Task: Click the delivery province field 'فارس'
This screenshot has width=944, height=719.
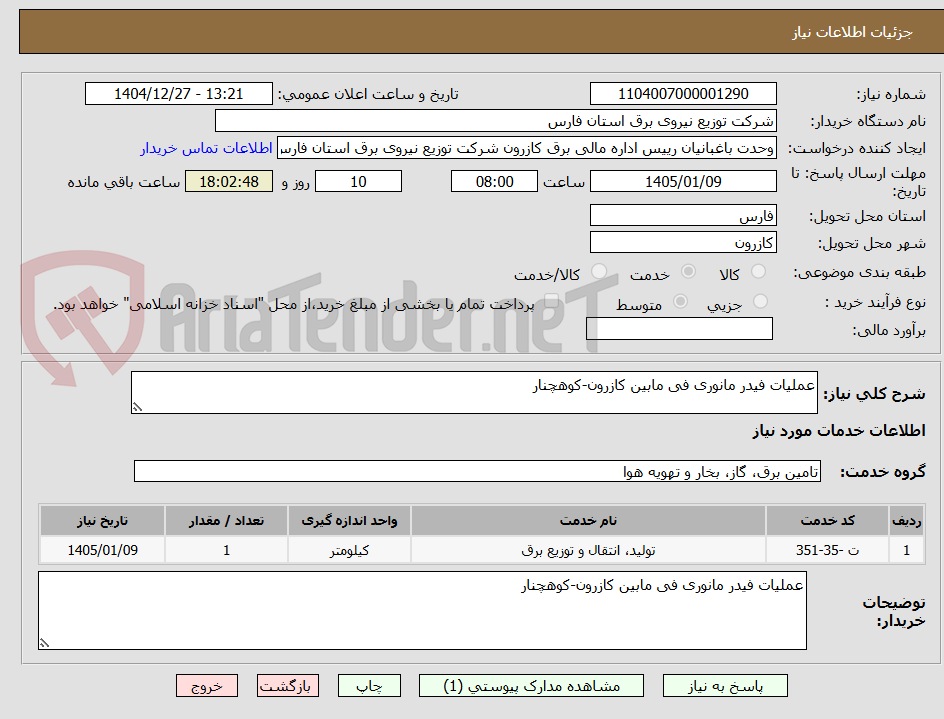Action: point(683,216)
